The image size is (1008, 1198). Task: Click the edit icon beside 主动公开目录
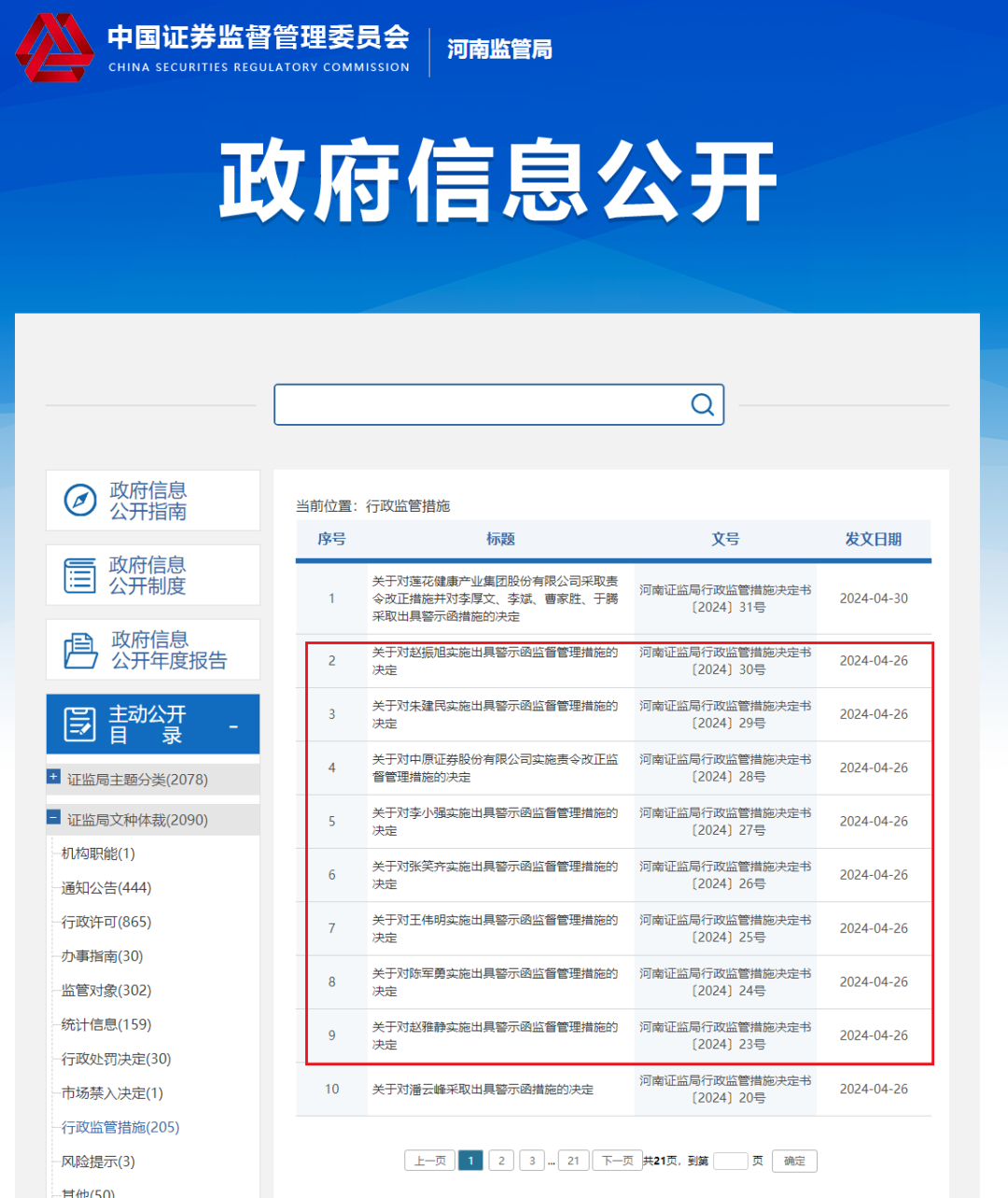(x=79, y=725)
